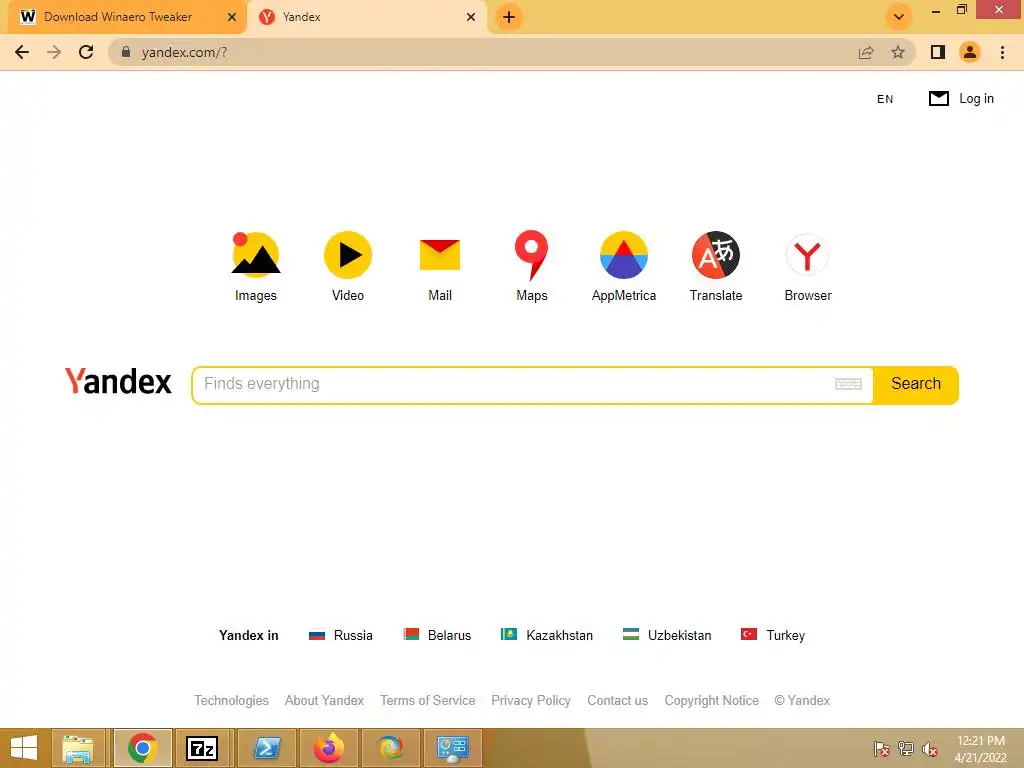
Task: Open the About Yandex footer link
Action: click(x=325, y=700)
